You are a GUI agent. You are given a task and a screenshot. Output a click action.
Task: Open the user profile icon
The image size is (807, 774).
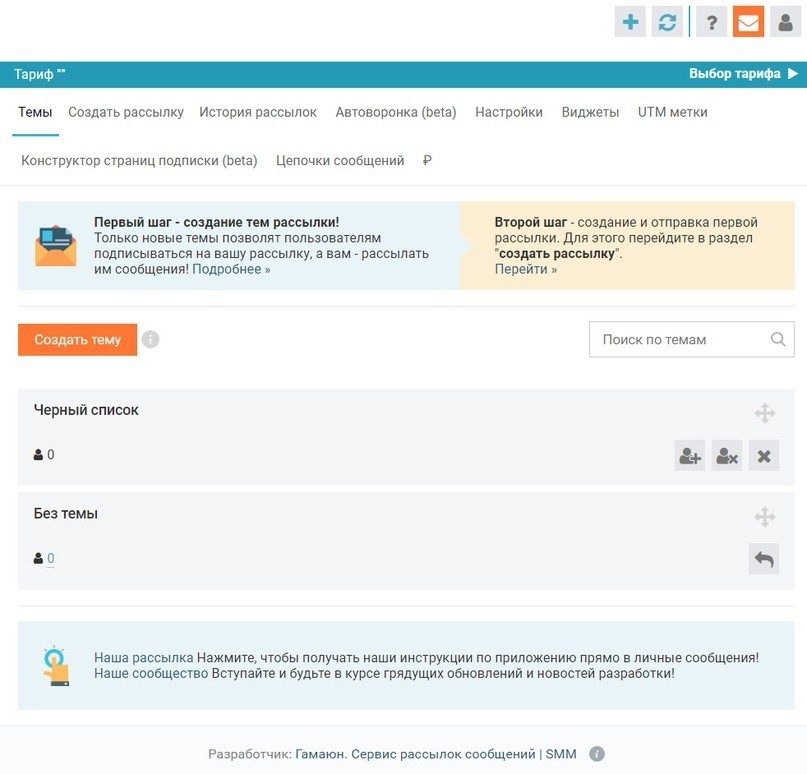[x=785, y=22]
